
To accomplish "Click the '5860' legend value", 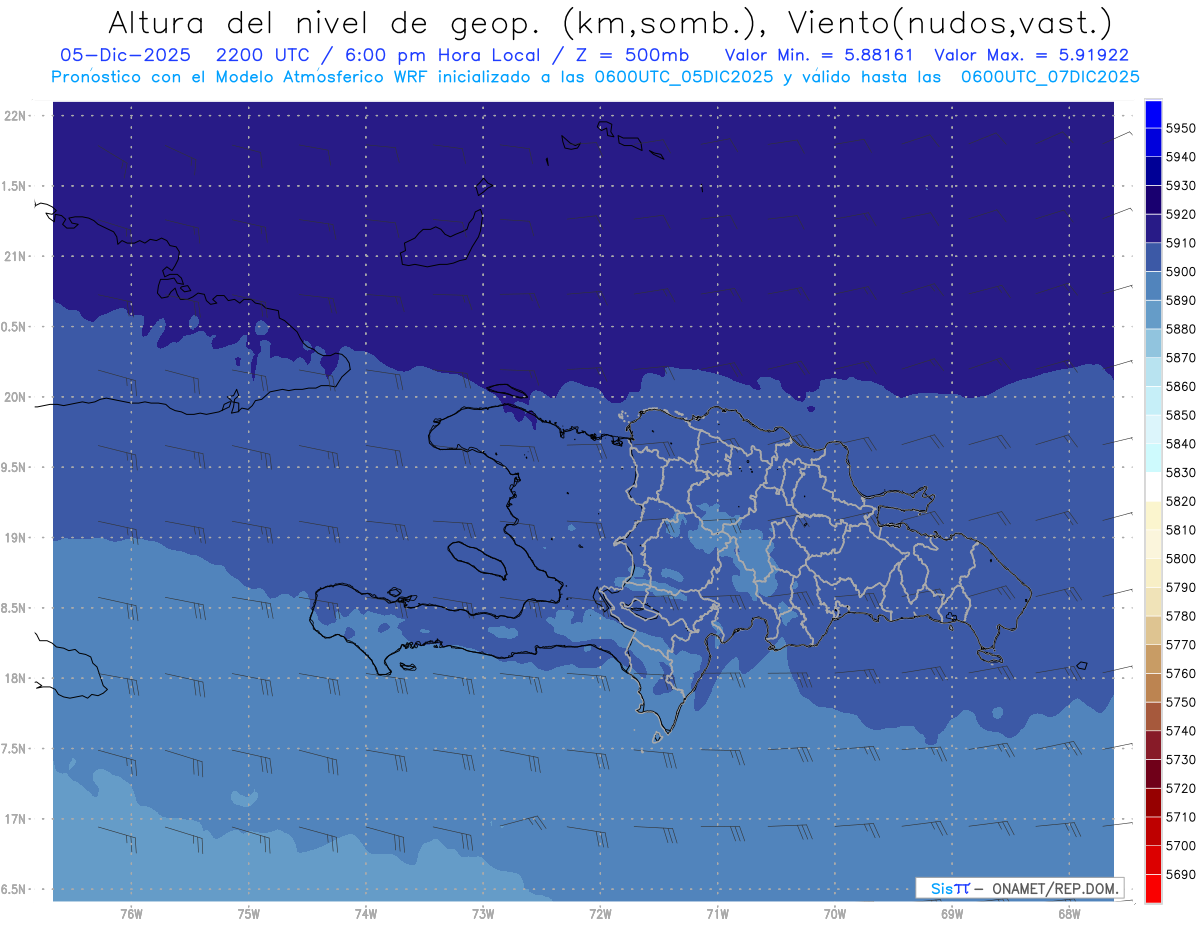I will [x=1181, y=386].
